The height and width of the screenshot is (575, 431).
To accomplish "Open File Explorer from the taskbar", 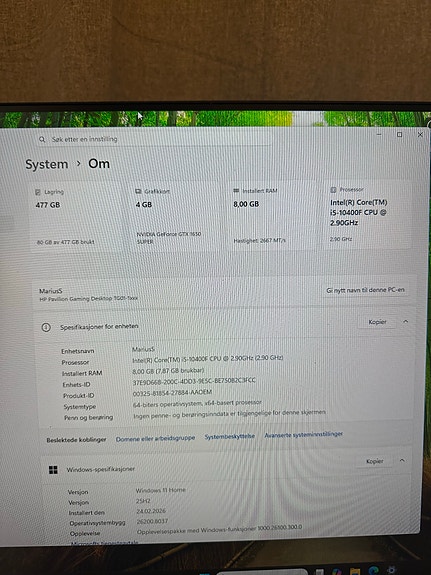I will point(355,571).
